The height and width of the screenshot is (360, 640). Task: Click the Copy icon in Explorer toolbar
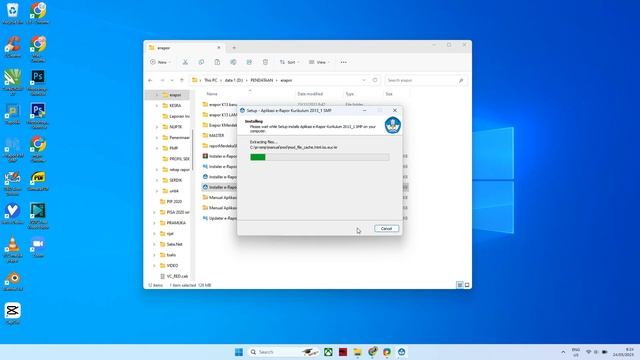click(x=201, y=62)
